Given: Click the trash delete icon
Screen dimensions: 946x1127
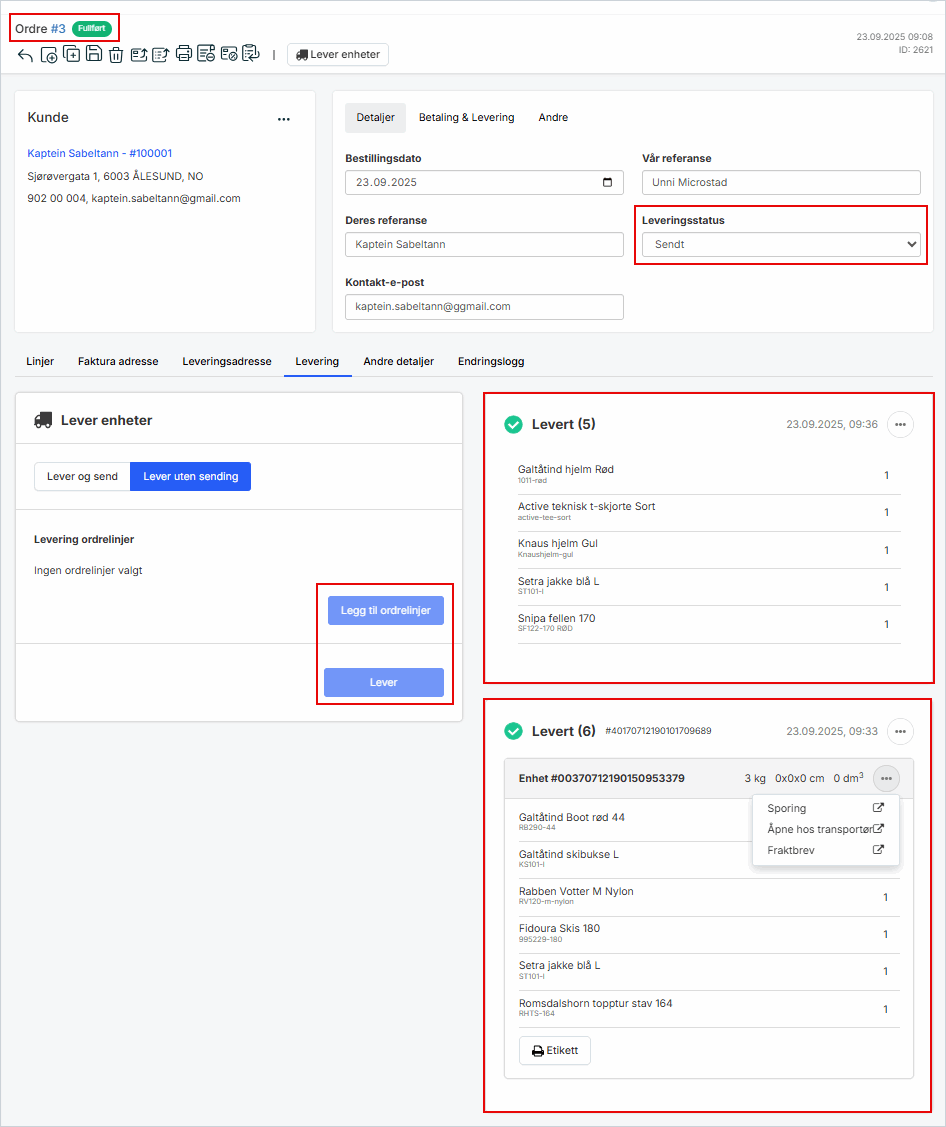Looking at the screenshot, I should point(116,55).
